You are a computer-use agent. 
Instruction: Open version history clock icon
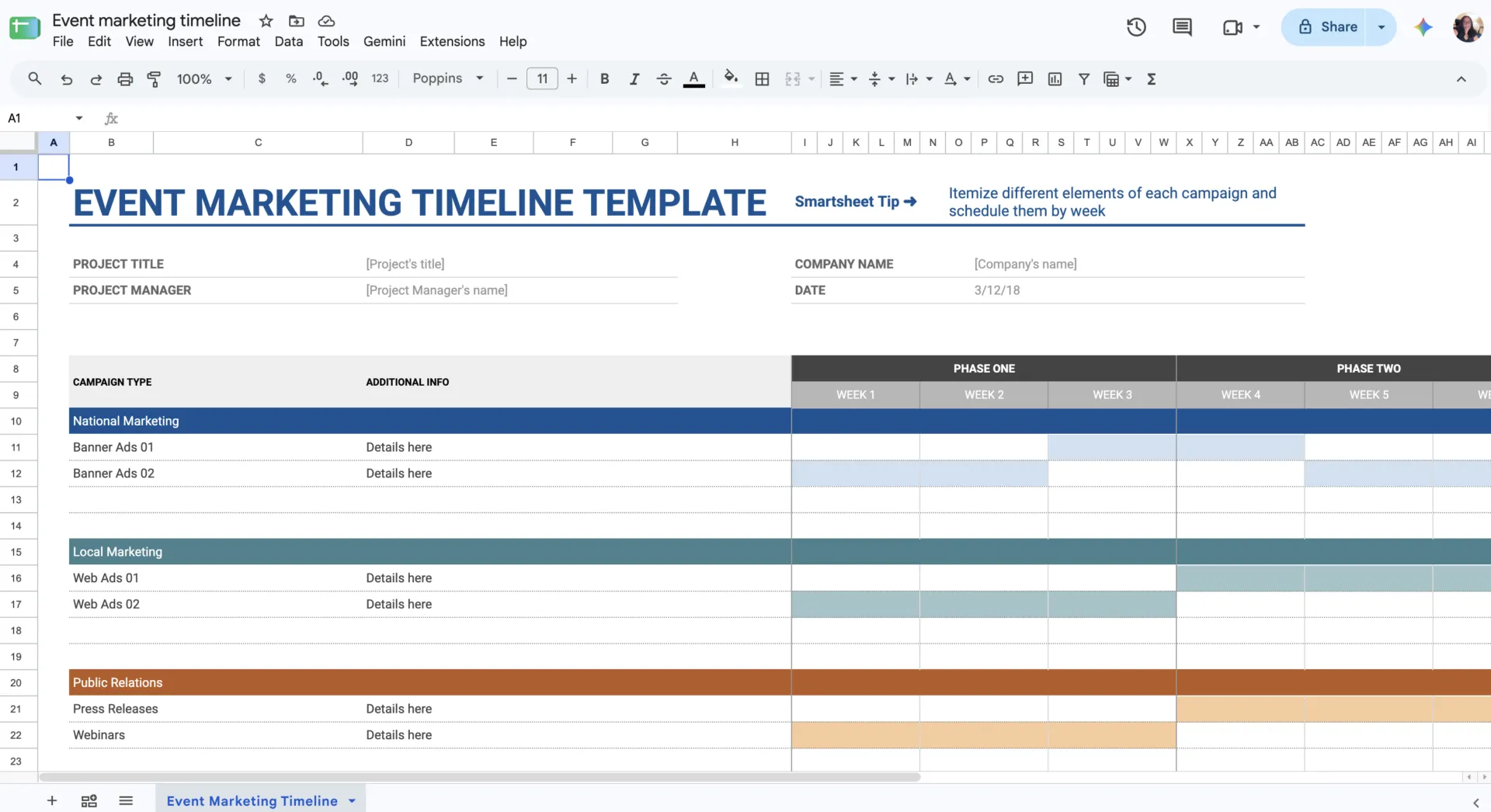click(x=1136, y=27)
